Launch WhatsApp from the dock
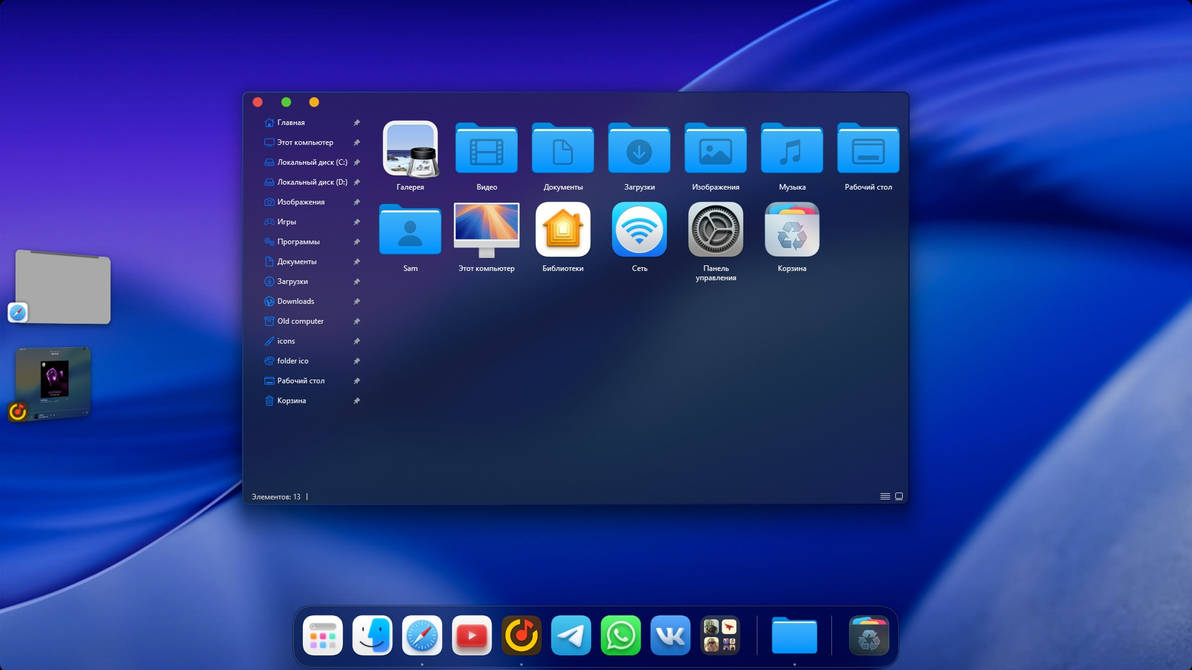 coord(620,636)
